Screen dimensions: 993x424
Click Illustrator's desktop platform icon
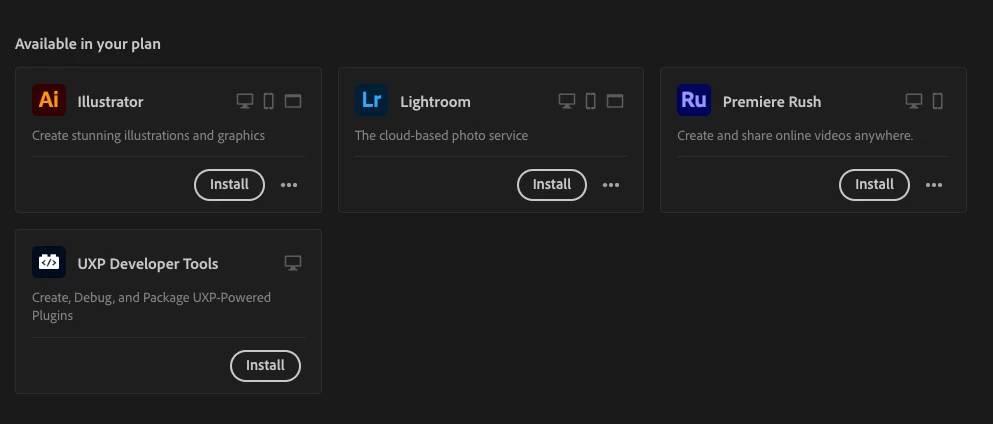pyautogui.click(x=244, y=101)
